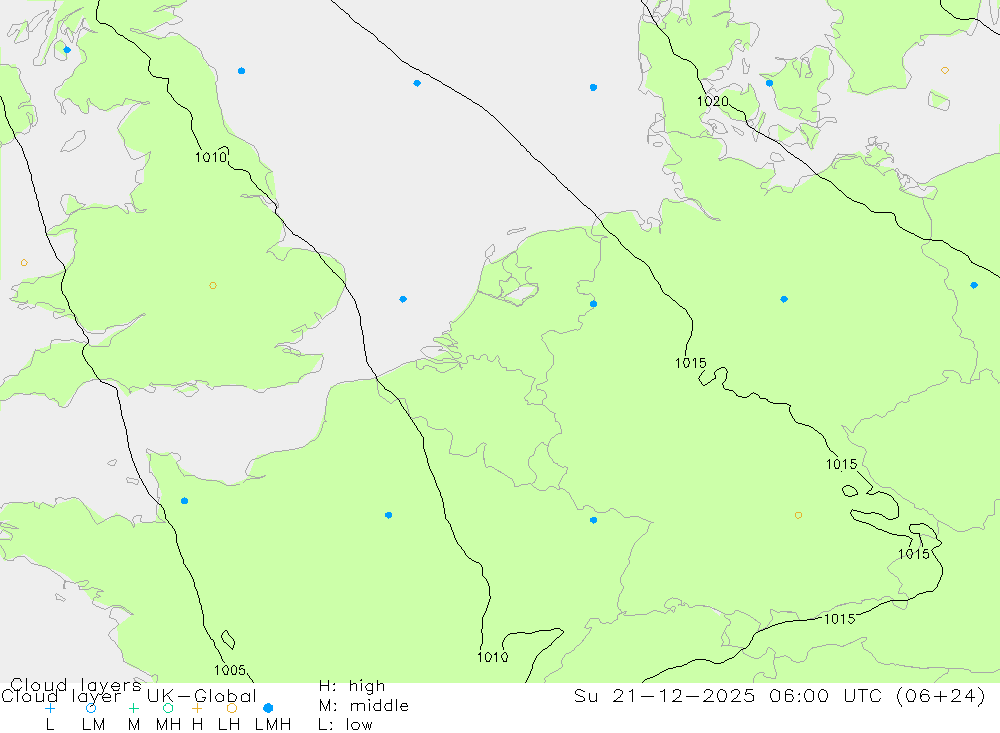Select the orange cloud marker over central England
The height and width of the screenshot is (733, 1000).
coord(213,286)
